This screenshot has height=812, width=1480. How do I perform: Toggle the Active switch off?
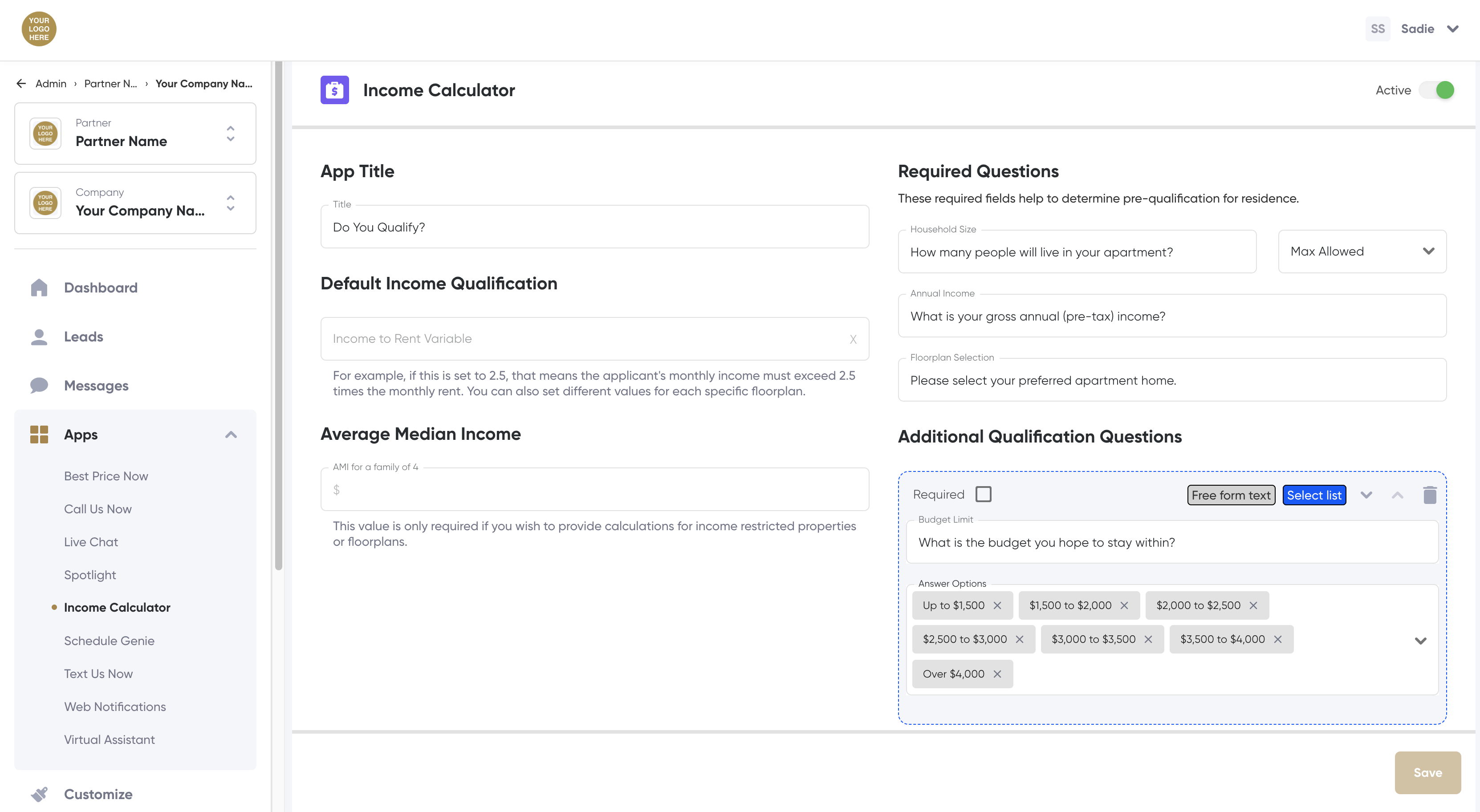(1437, 90)
